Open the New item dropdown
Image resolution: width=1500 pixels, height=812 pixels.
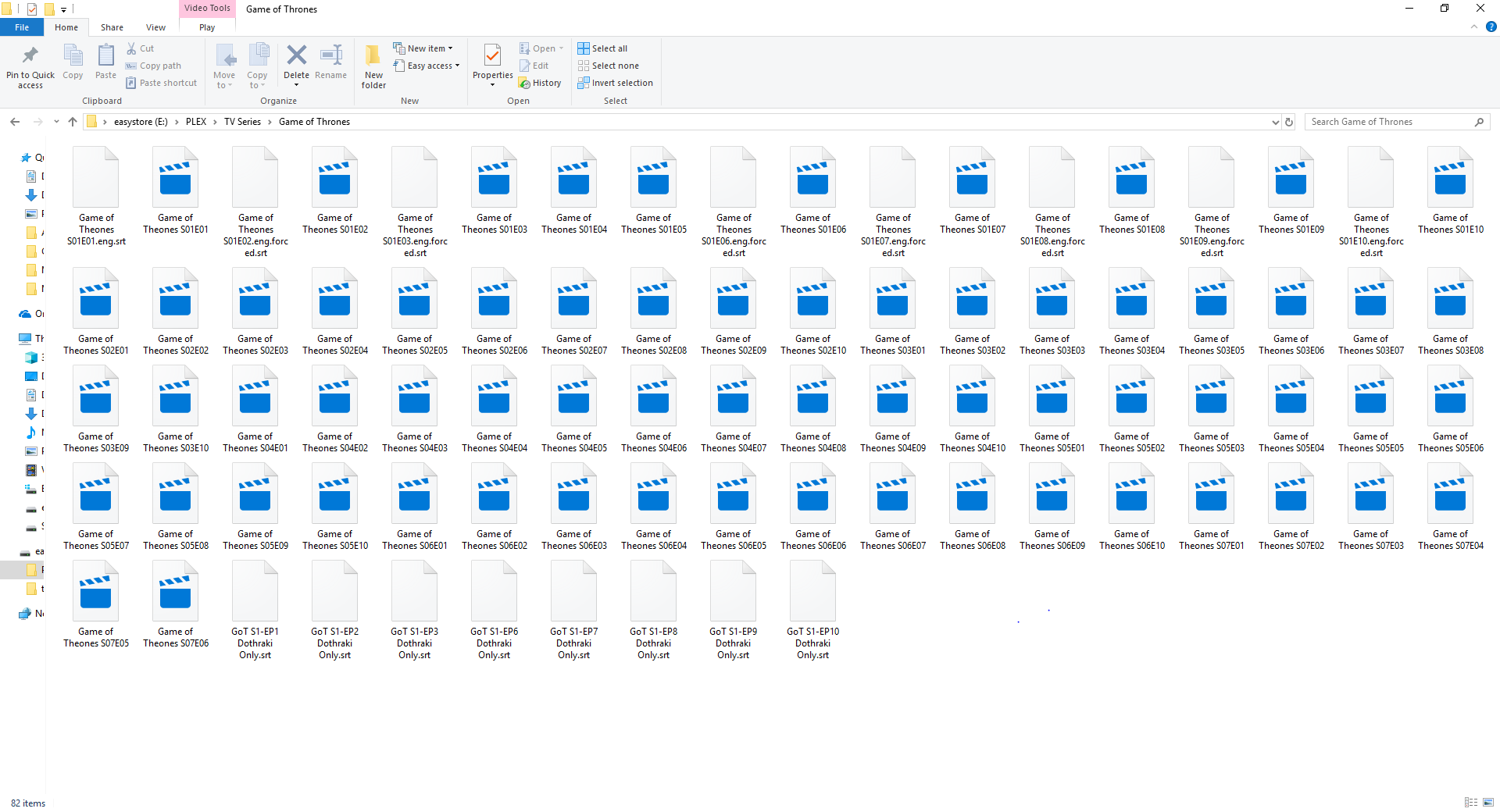tap(423, 48)
